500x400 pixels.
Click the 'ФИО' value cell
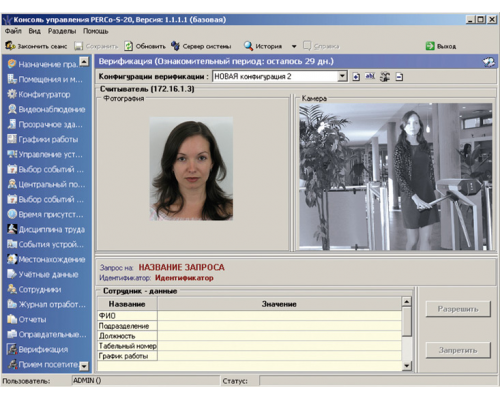[279, 316]
